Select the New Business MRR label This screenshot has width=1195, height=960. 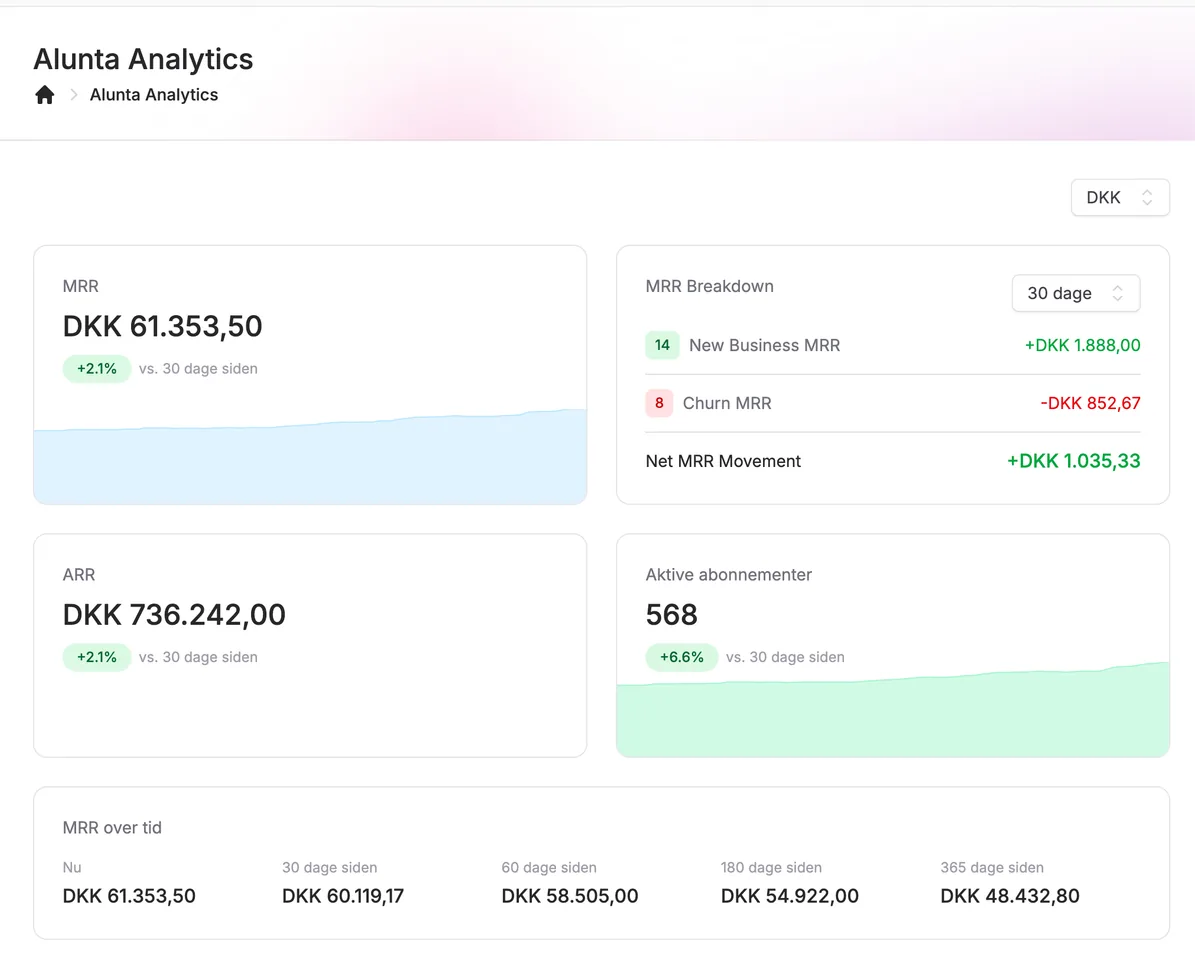[764, 345]
